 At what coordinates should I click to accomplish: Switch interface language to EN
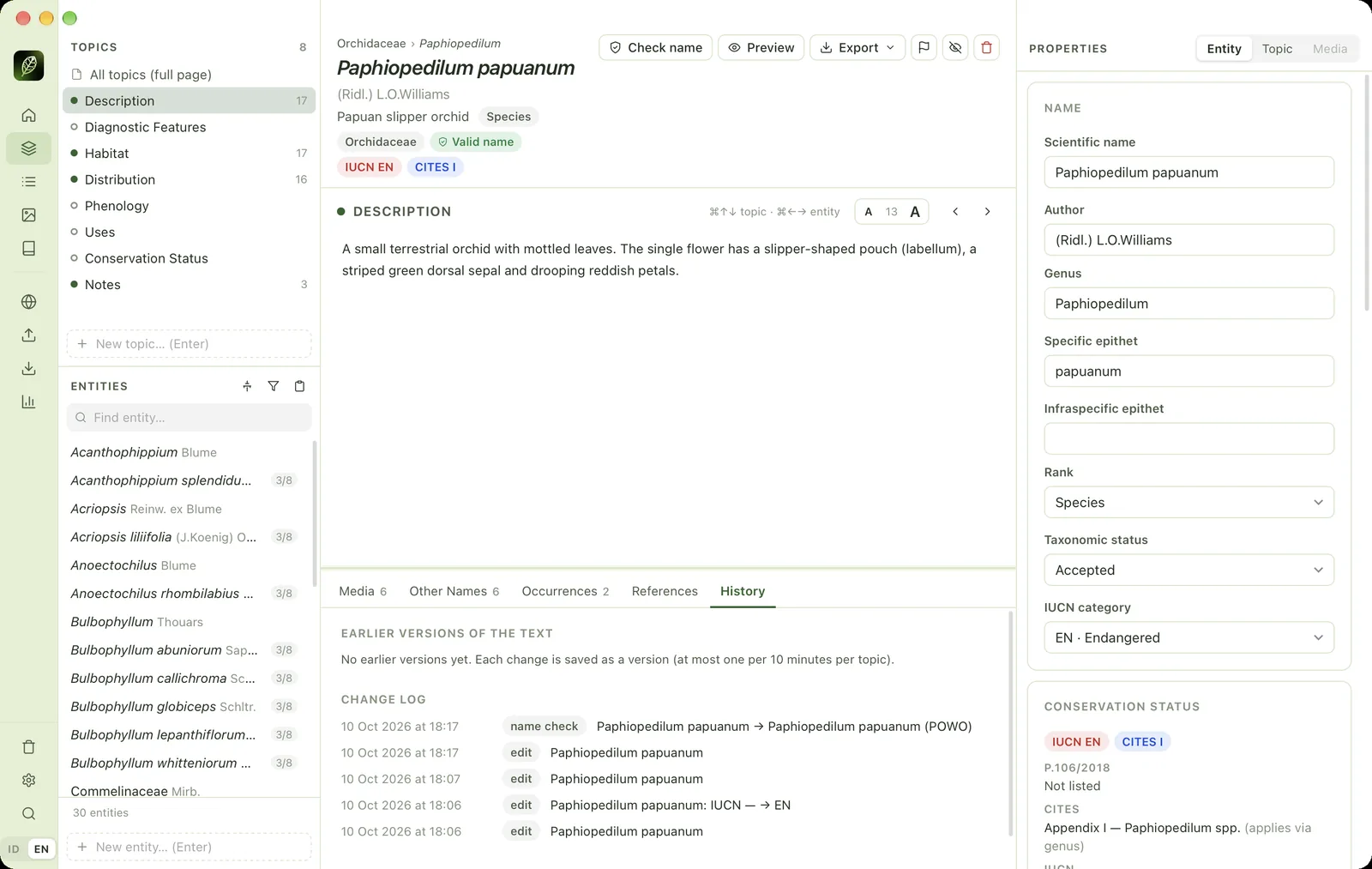tap(41, 849)
